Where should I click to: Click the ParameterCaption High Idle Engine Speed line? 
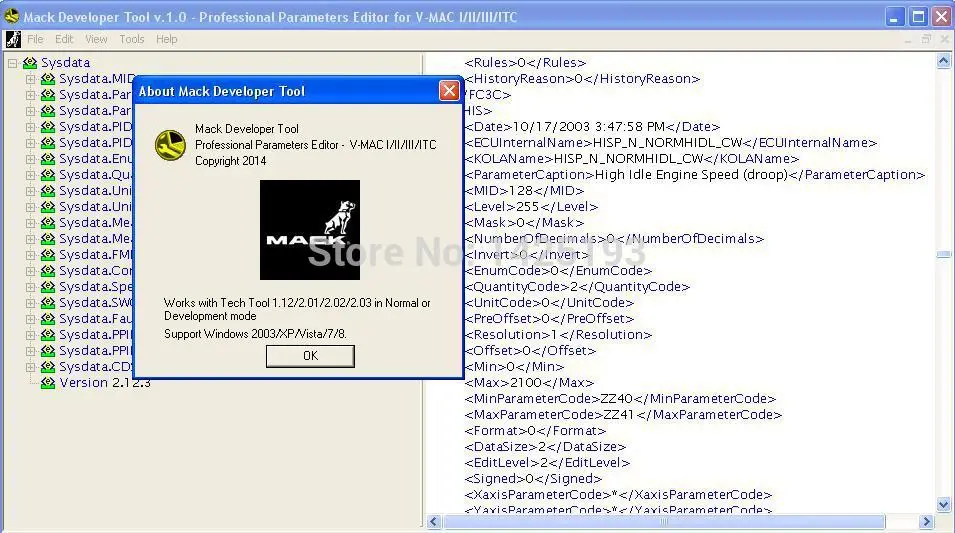tap(694, 175)
